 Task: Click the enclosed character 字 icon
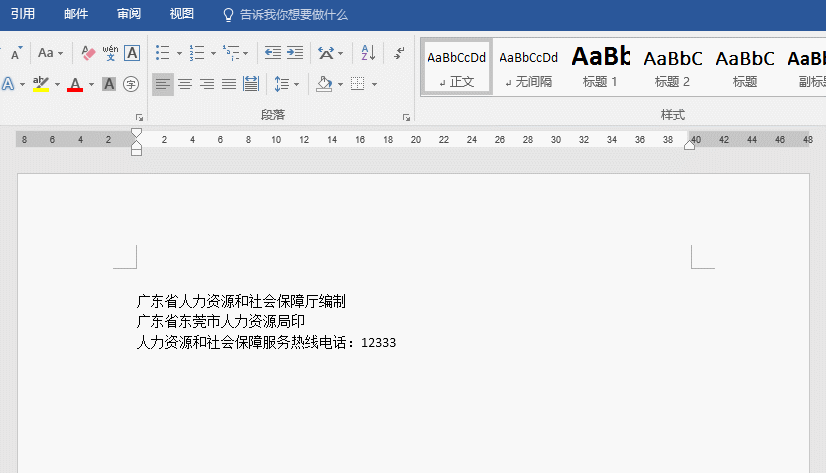tap(131, 84)
